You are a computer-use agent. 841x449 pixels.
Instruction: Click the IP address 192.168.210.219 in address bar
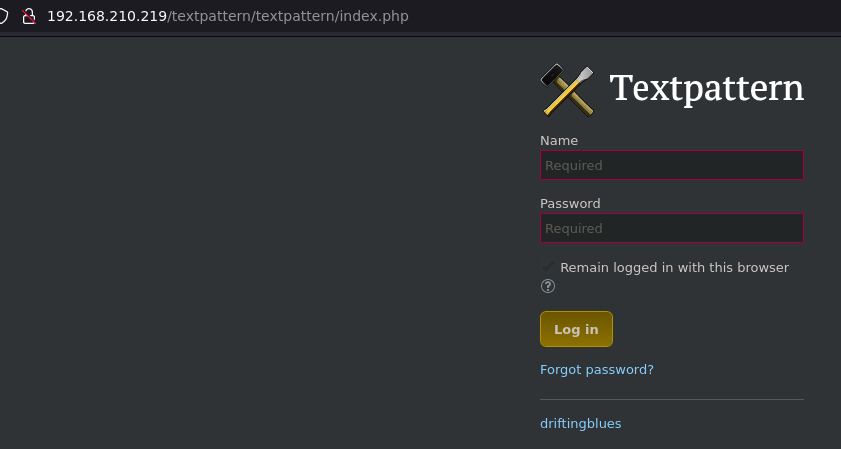tap(107, 16)
